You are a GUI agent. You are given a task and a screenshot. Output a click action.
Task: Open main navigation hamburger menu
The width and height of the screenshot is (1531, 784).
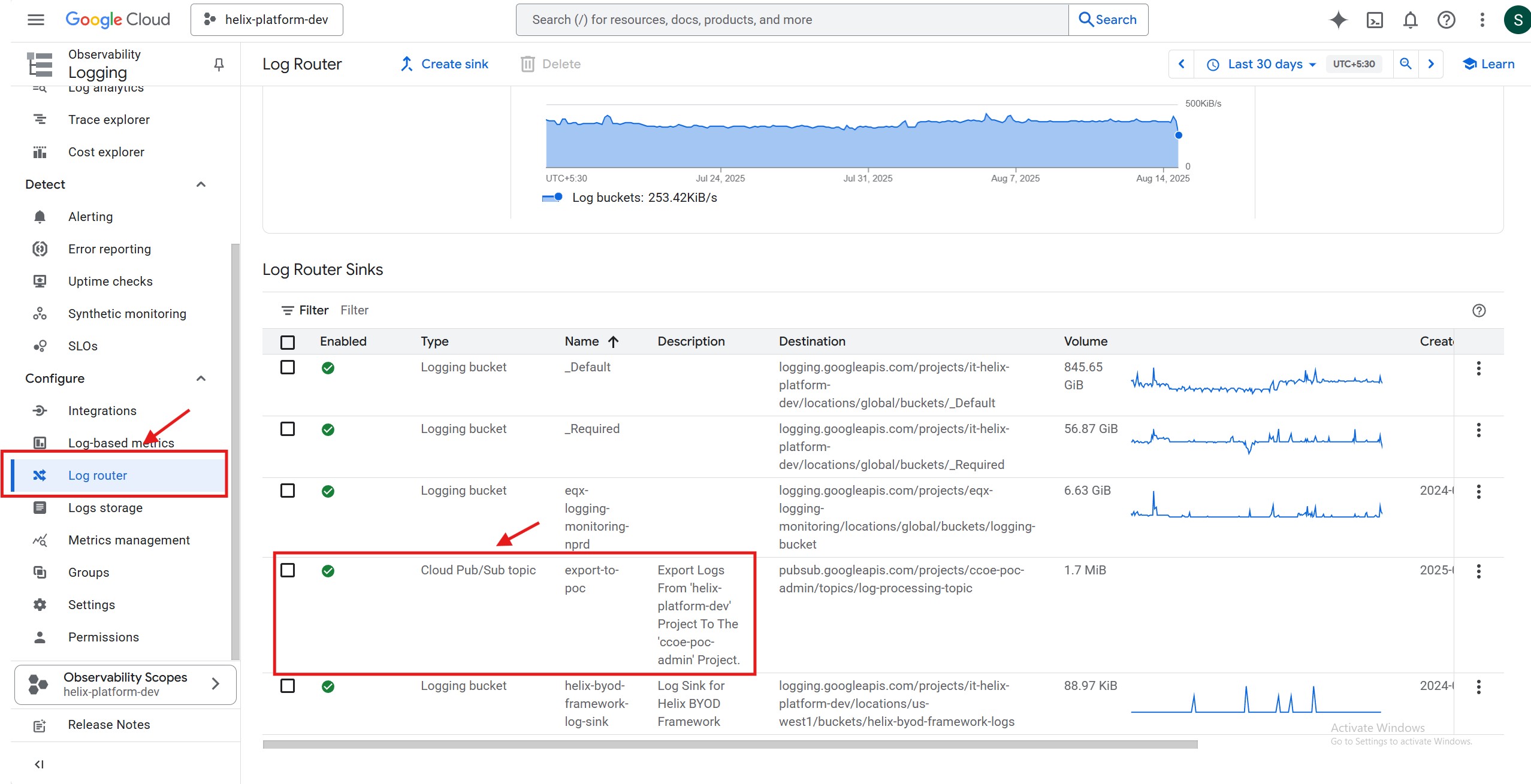(x=36, y=20)
